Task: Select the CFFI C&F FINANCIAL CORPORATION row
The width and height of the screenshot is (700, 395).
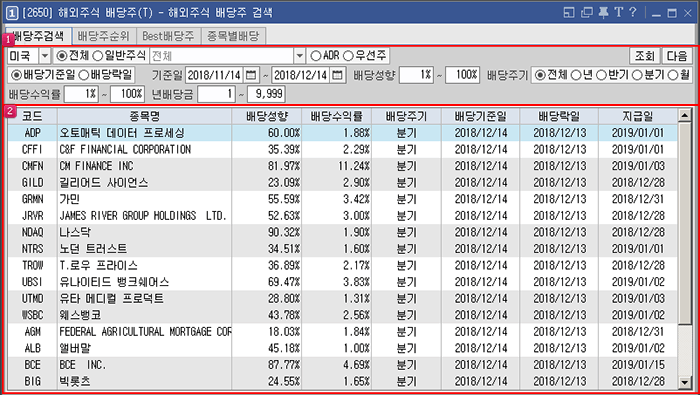Action: tap(342, 150)
